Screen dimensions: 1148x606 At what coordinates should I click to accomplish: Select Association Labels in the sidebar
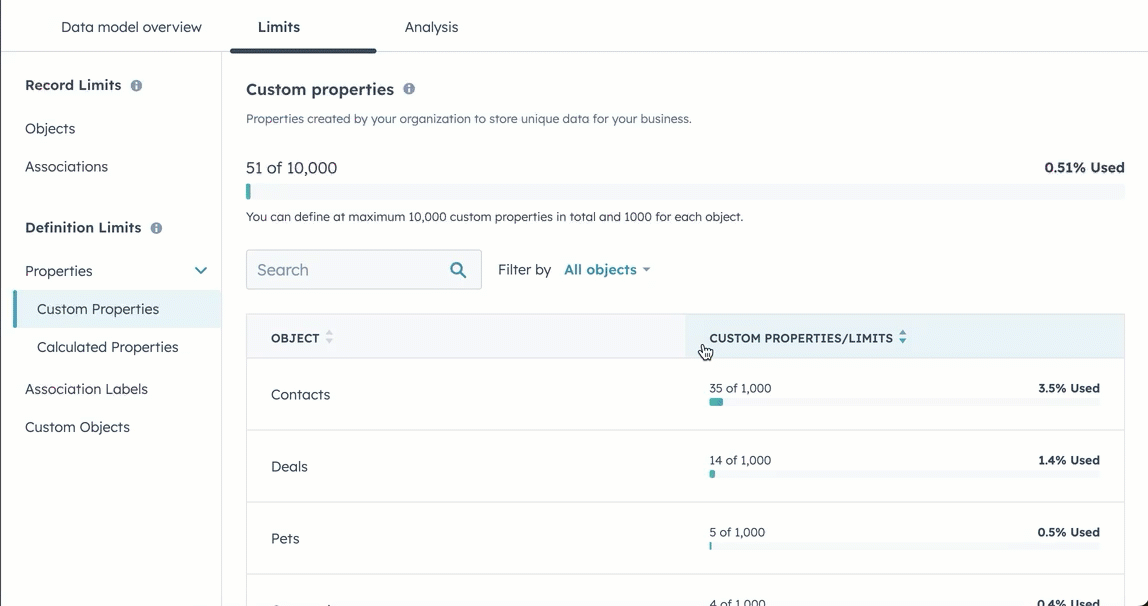(x=86, y=389)
